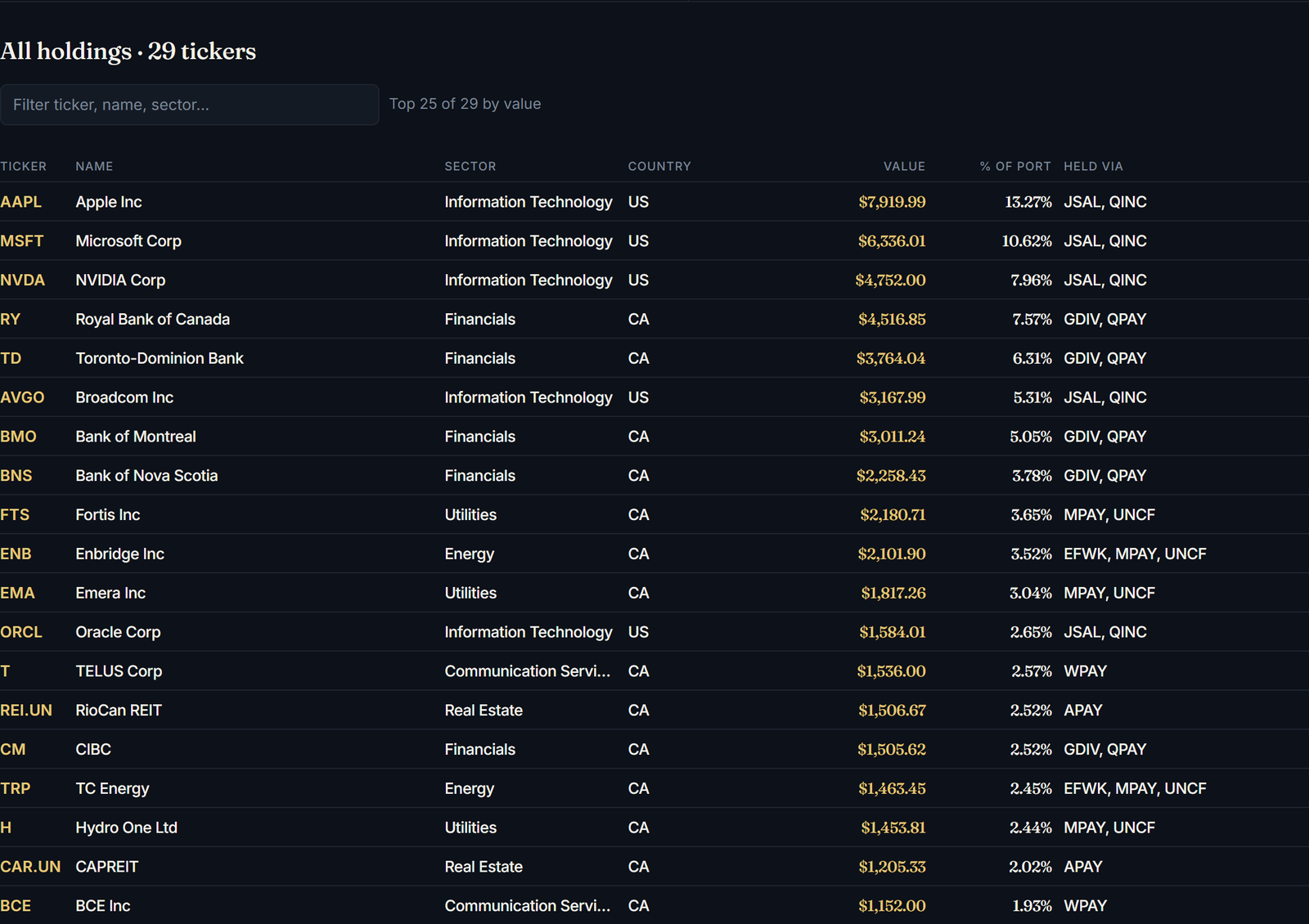Click the APAY cell for RioCan REIT
Viewport: 1309px width, 924px height.
[1083, 711]
